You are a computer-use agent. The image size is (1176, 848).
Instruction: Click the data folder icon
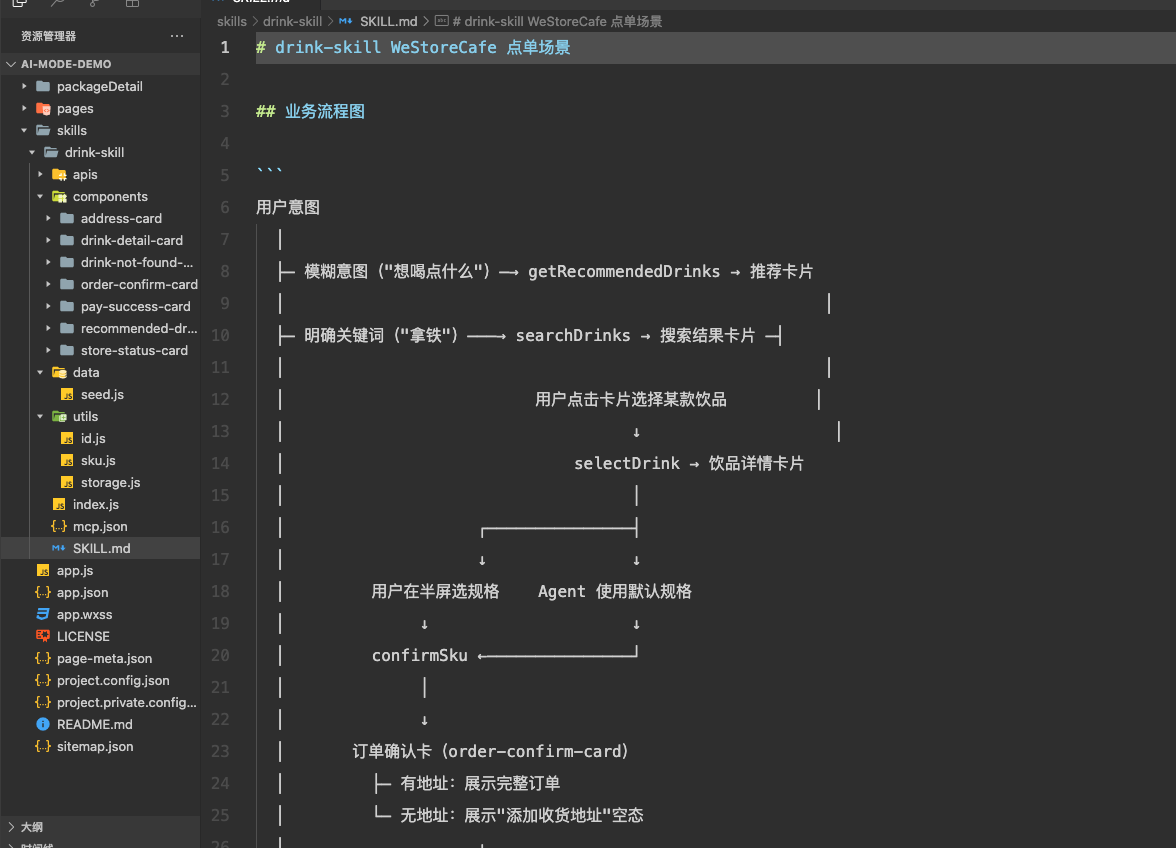pos(59,372)
